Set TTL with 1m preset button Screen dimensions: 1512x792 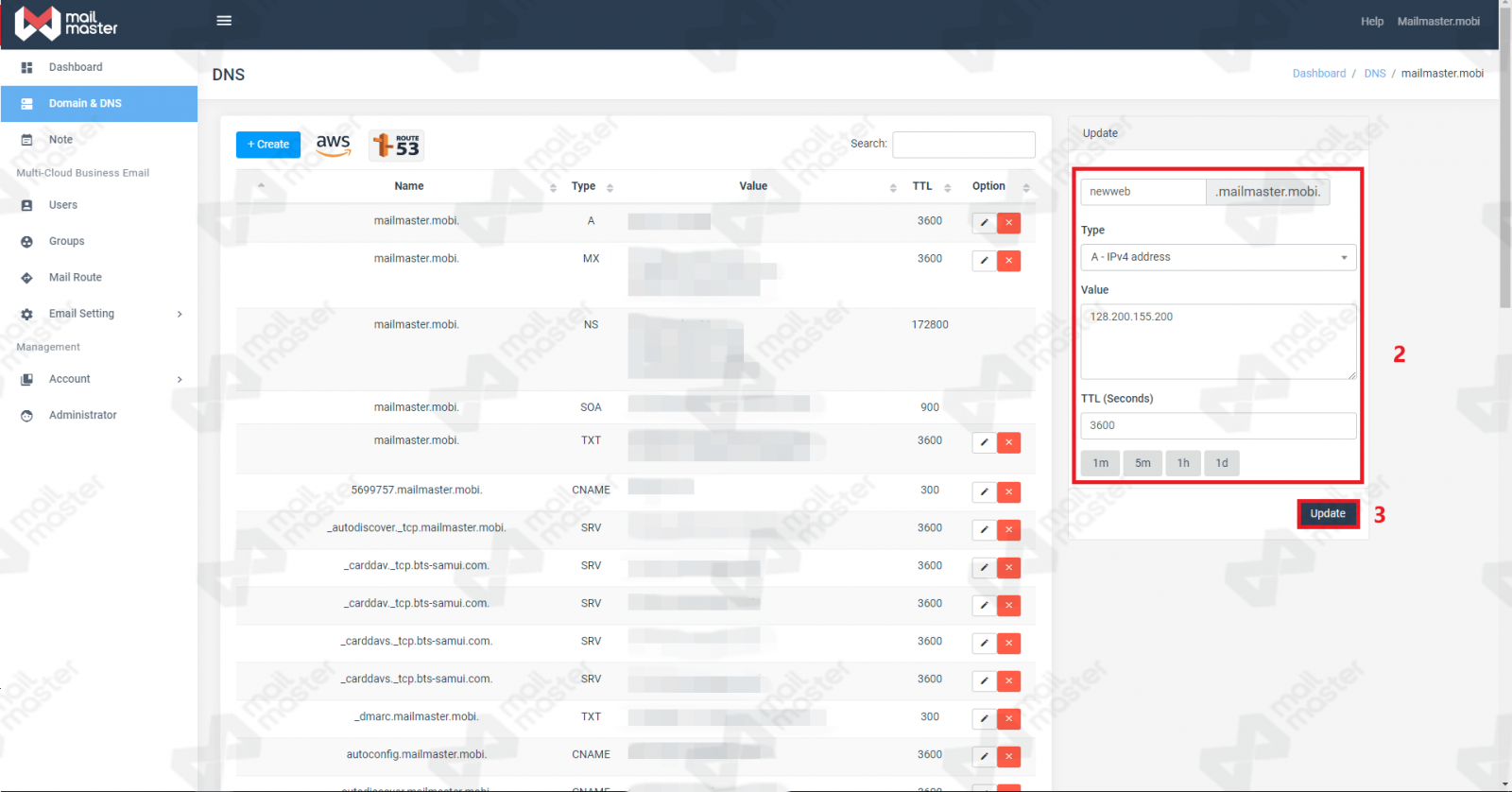click(x=1101, y=463)
